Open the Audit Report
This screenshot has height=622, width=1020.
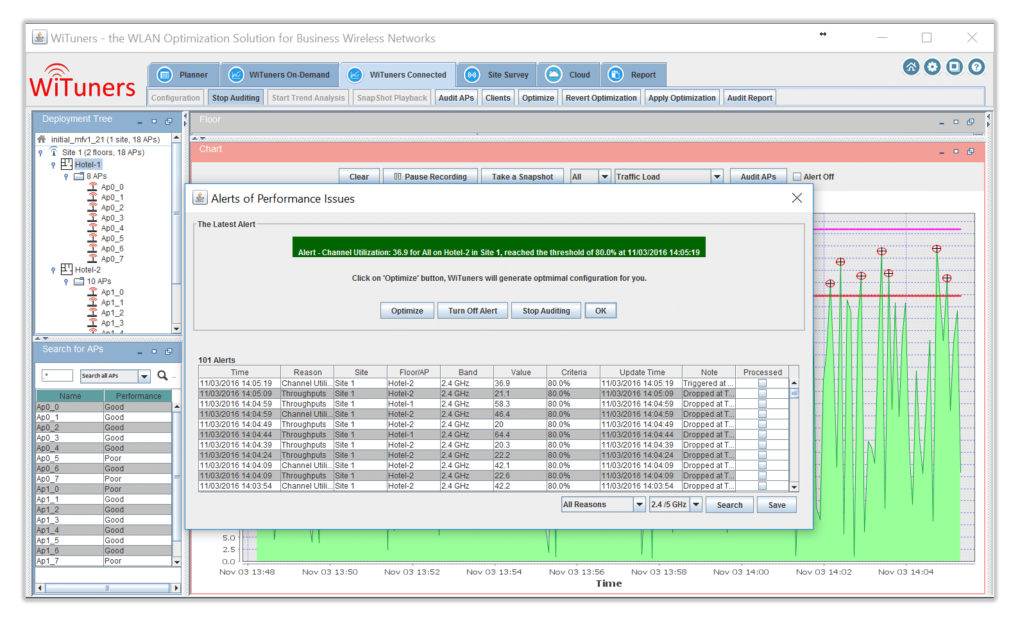pos(749,98)
